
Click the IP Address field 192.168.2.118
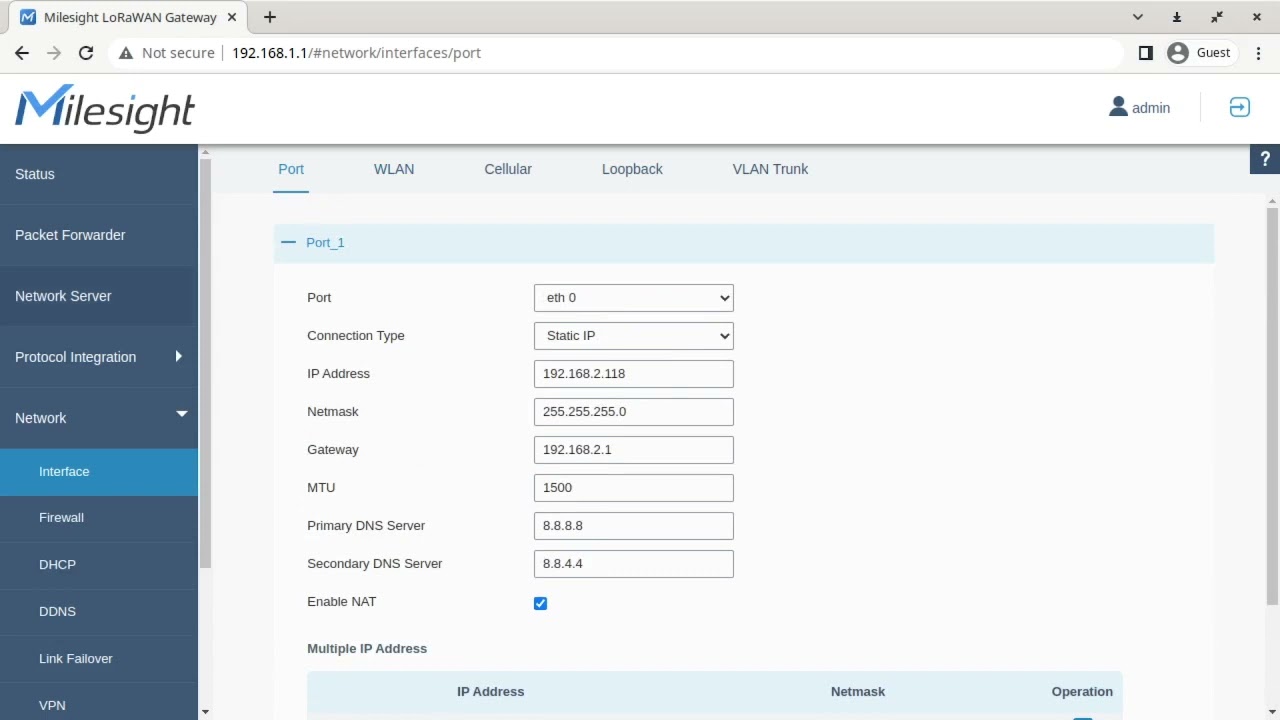pos(634,374)
